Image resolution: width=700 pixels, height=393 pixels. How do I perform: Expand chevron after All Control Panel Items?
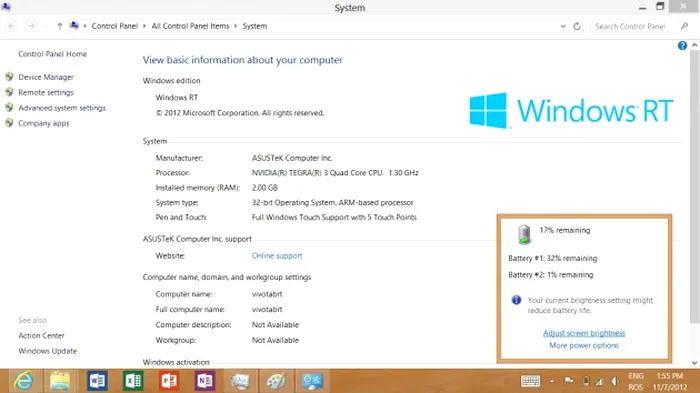click(x=236, y=26)
